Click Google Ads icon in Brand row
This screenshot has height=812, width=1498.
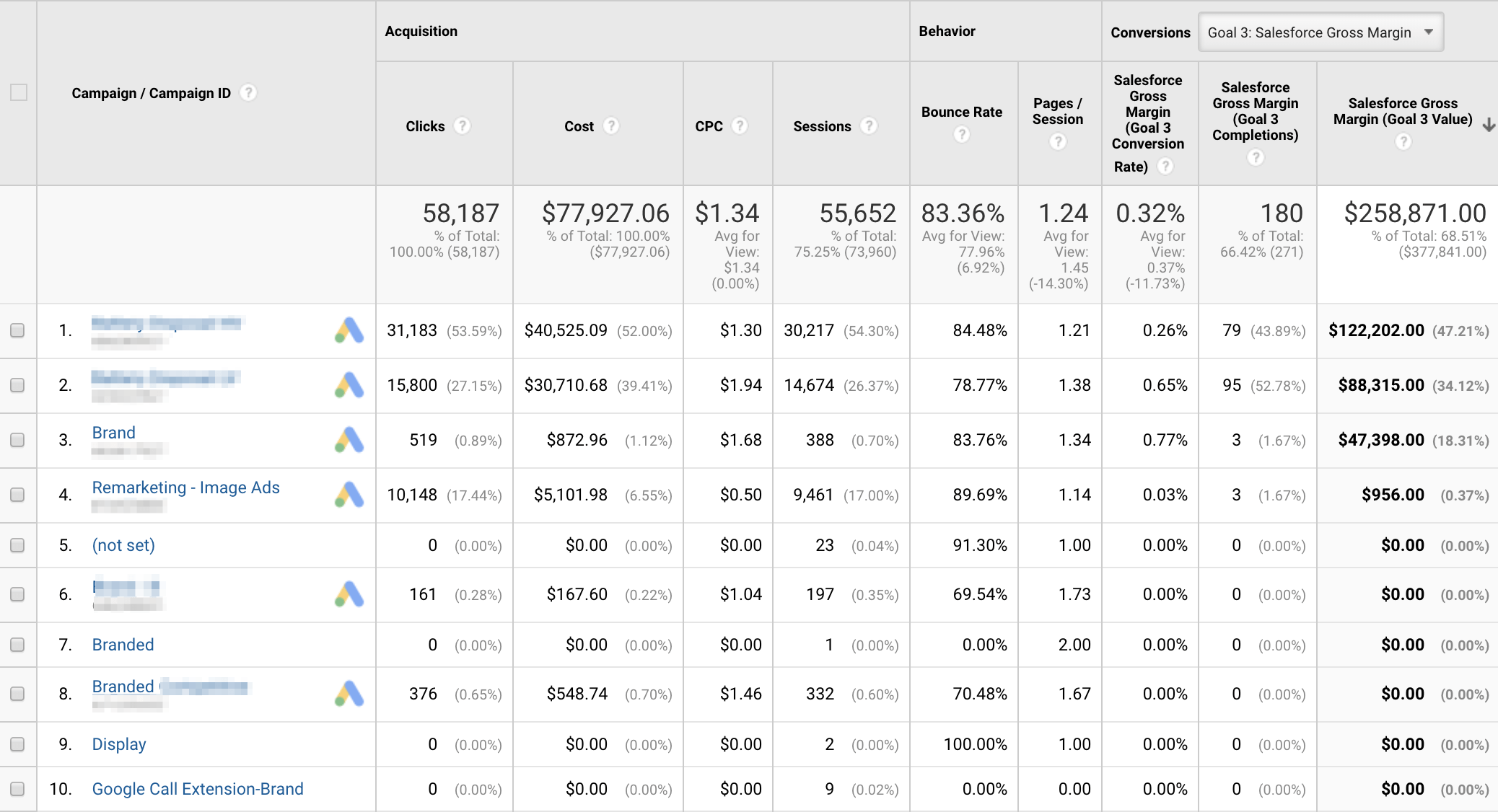tap(349, 440)
